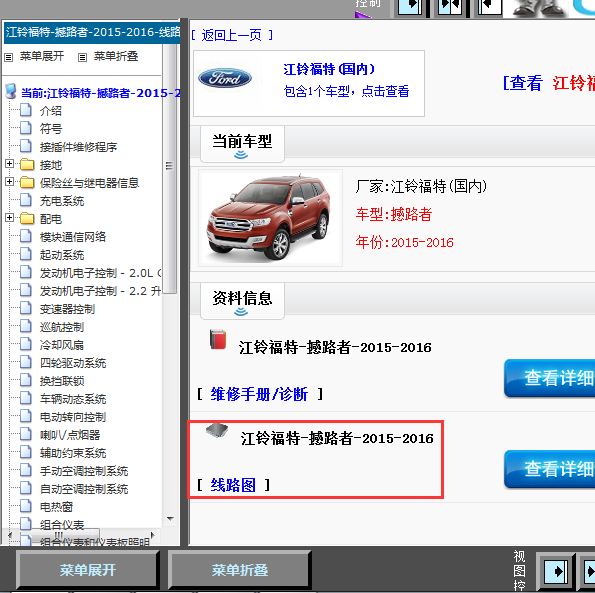The height and width of the screenshot is (593, 595).
Task: Open the 自动空调控制系统 tree item
Action: (84, 489)
